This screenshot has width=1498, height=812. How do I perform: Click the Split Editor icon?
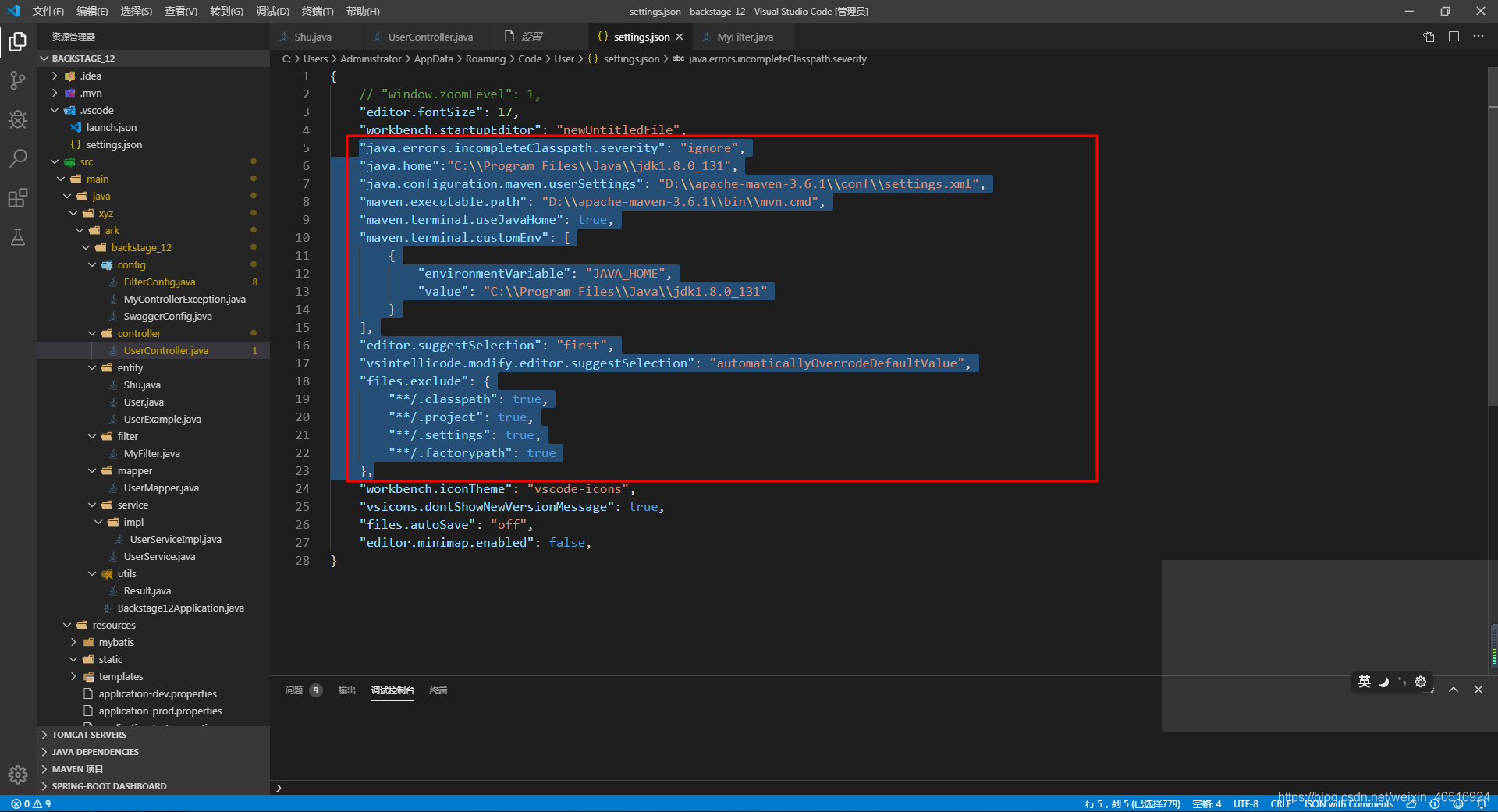pos(1453,36)
